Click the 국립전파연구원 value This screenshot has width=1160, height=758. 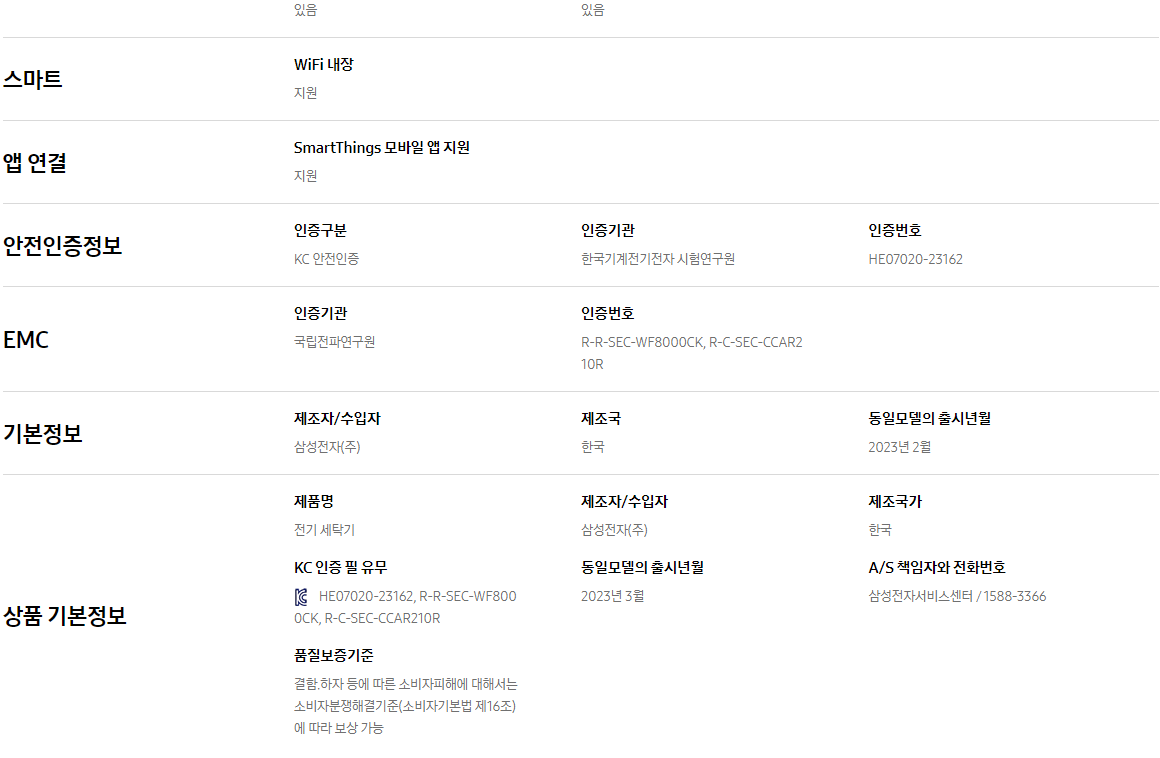tap(334, 342)
